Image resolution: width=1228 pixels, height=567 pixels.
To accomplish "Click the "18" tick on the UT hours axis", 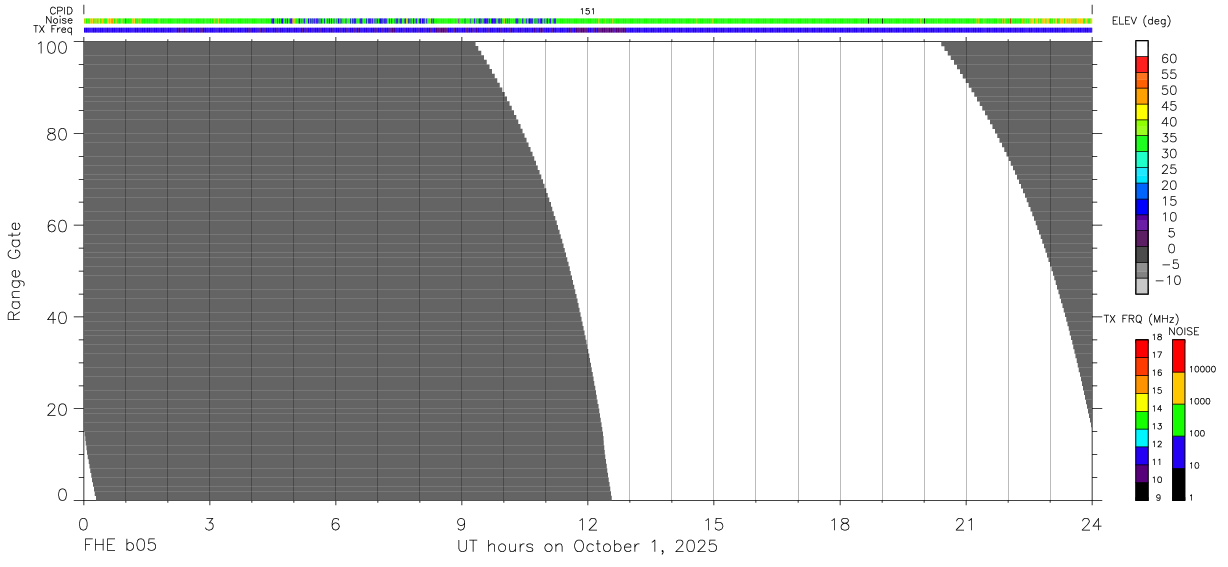I will coord(840,523).
